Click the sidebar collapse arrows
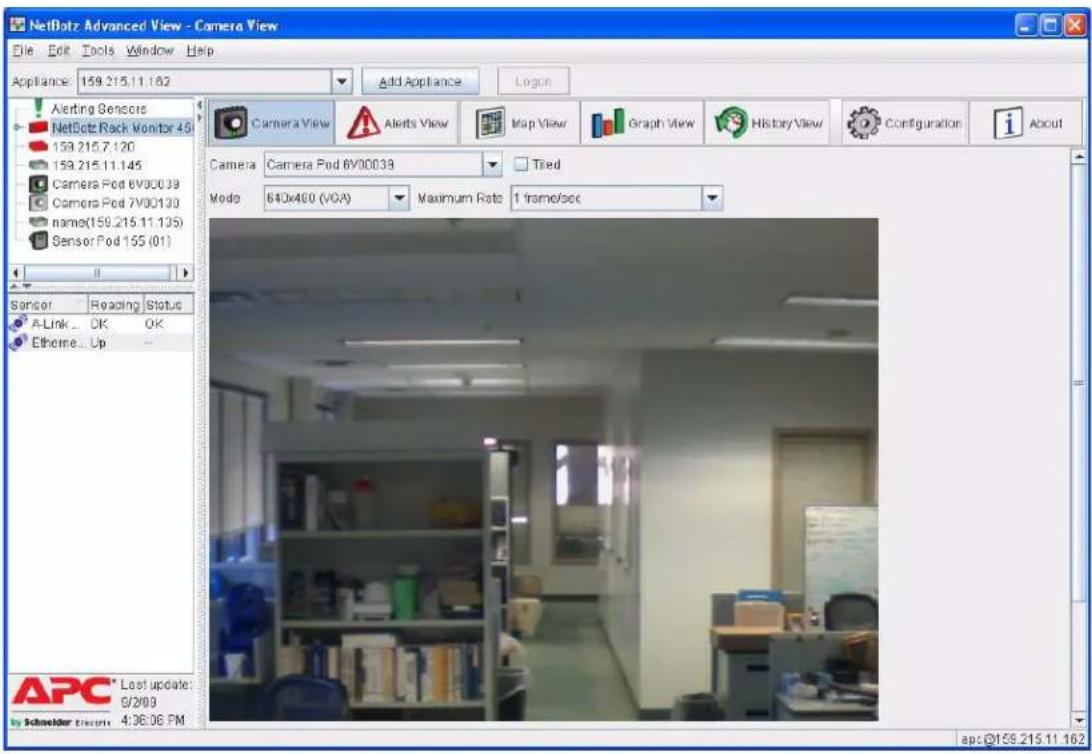This screenshot has width=1092, height=754. 199,111
